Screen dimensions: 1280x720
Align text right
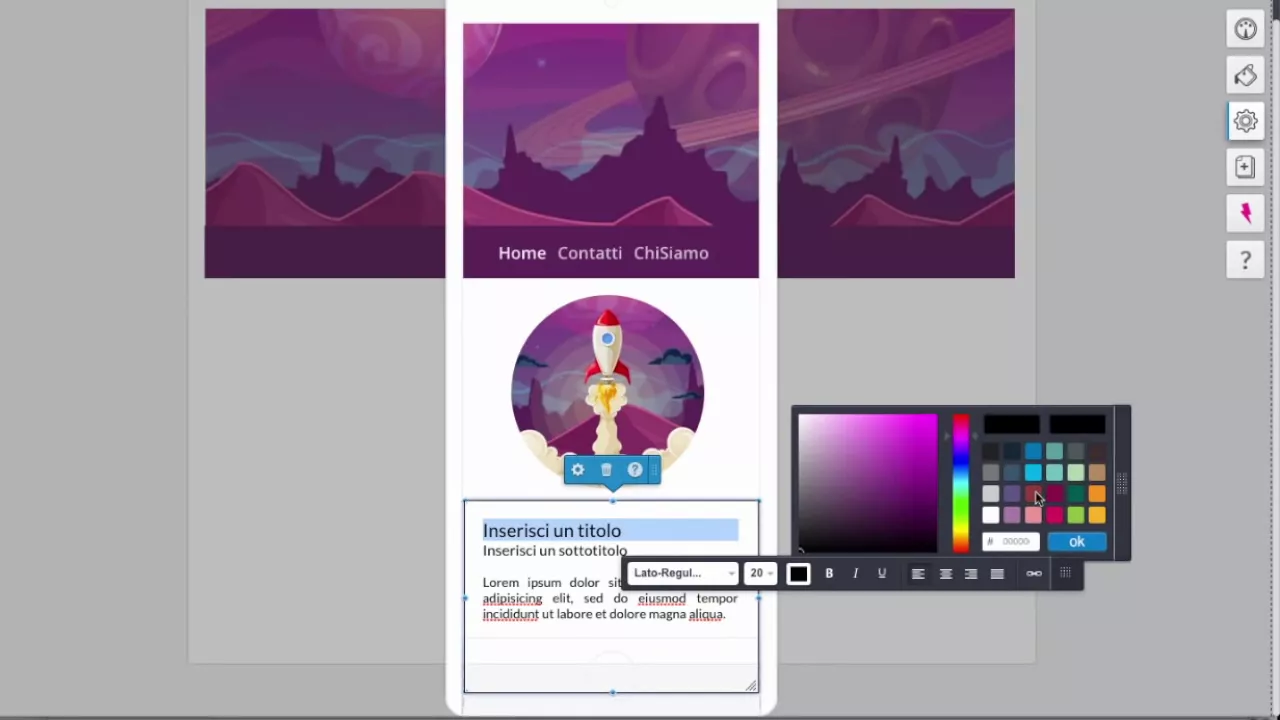point(971,573)
